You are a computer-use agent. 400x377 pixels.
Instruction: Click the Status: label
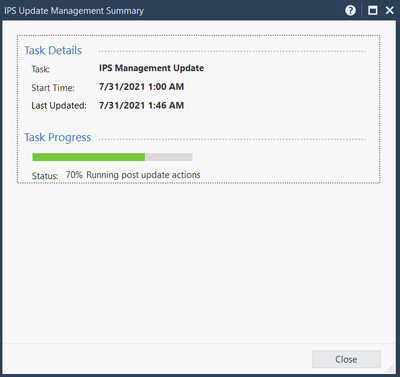[x=45, y=176]
